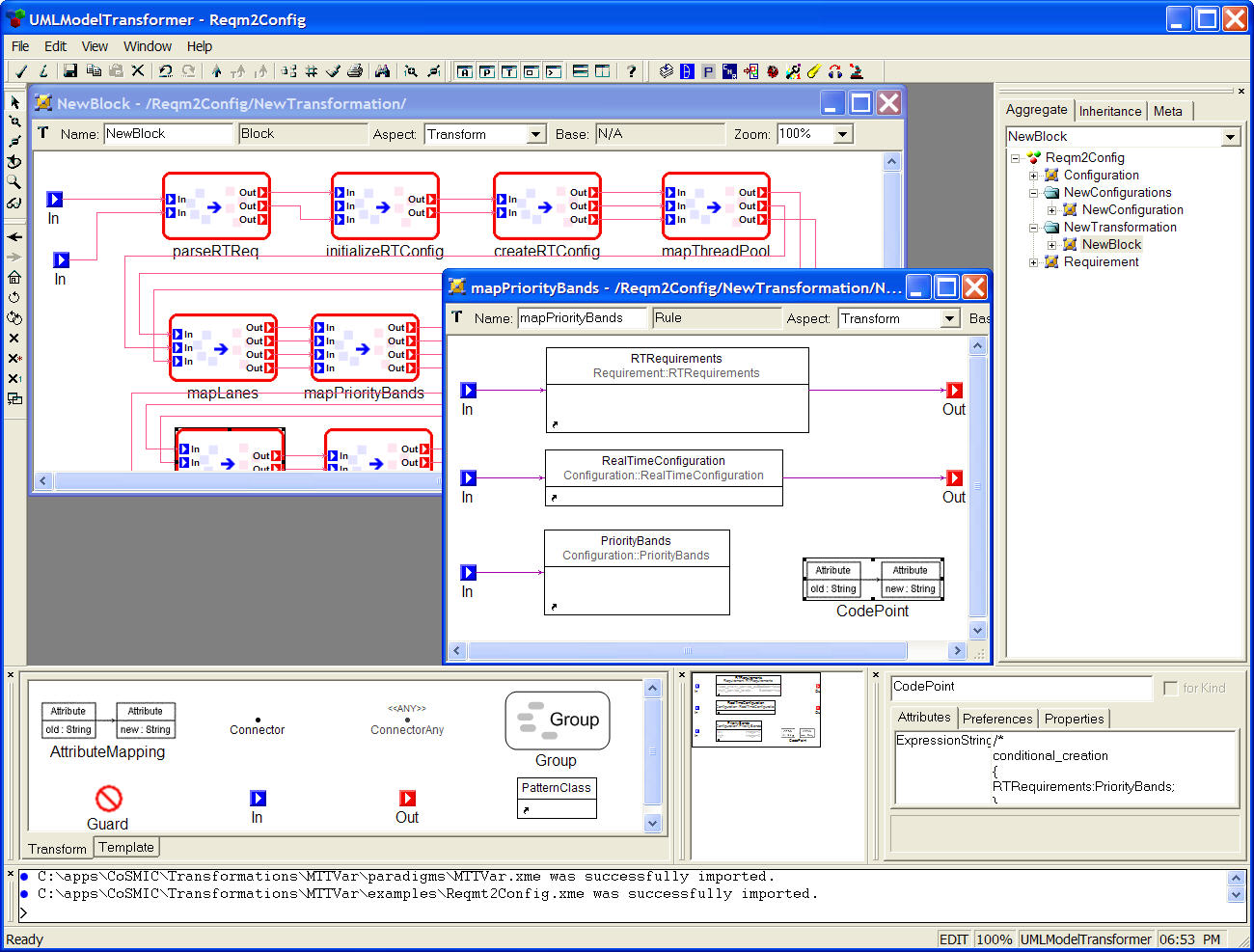Expand the Requirement tree node
1254x952 pixels.
point(1033,262)
